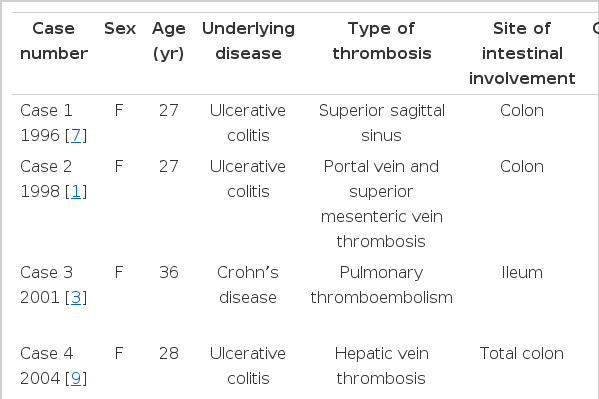This screenshot has width=599, height=399.
Task: Click the Age (yr) column header
Action: click(x=168, y=41)
